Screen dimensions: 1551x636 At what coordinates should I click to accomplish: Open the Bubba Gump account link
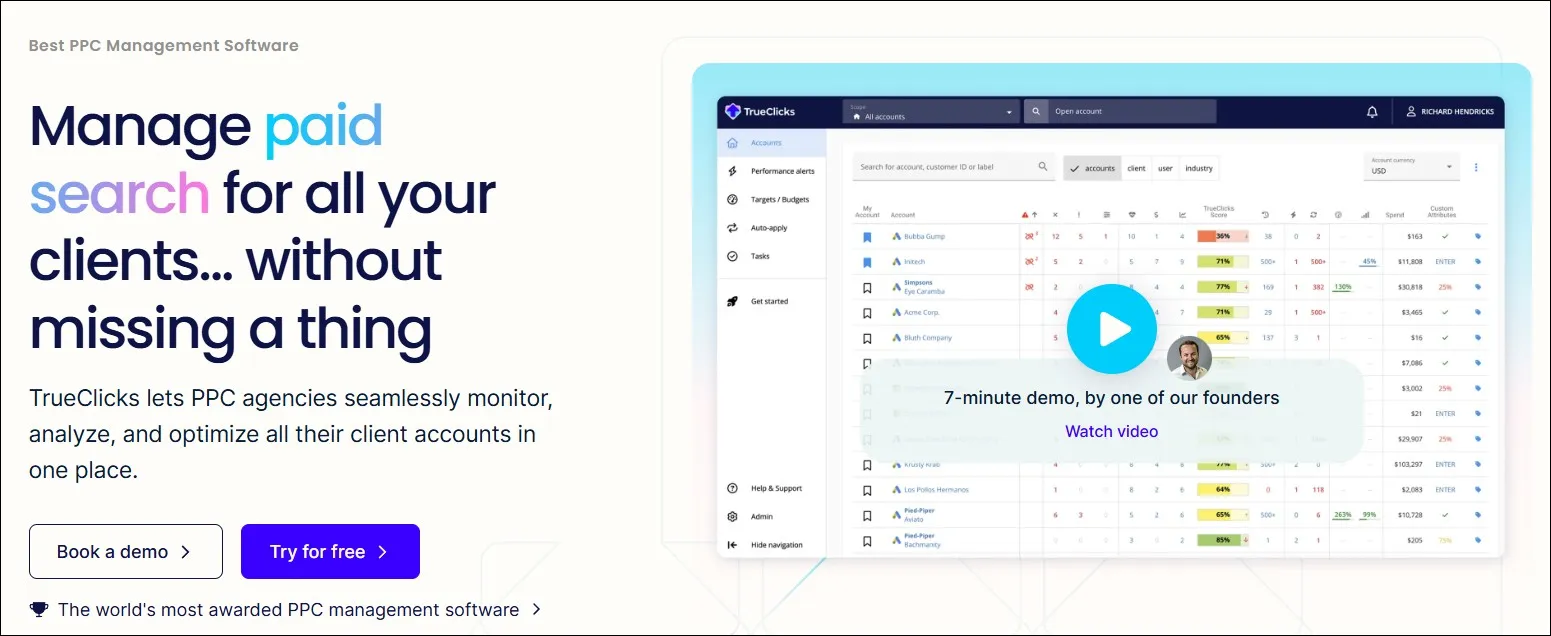click(924, 237)
